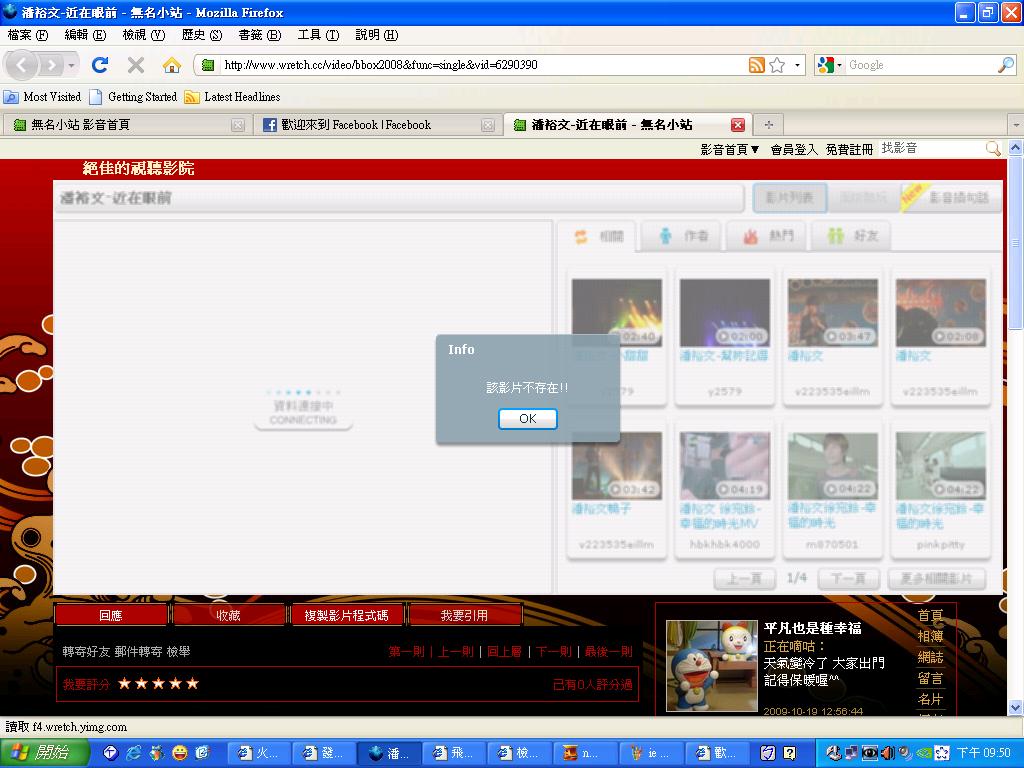The image size is (1024, 768).
Task: Click the Reload page icon
Action: coord(99,65)
